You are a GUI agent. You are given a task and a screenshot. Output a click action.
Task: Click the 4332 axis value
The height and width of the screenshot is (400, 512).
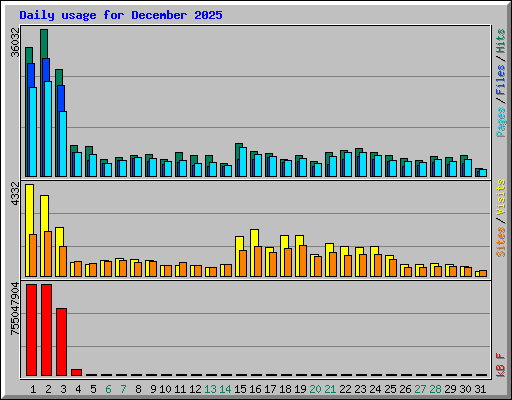(x=15, y=194)
